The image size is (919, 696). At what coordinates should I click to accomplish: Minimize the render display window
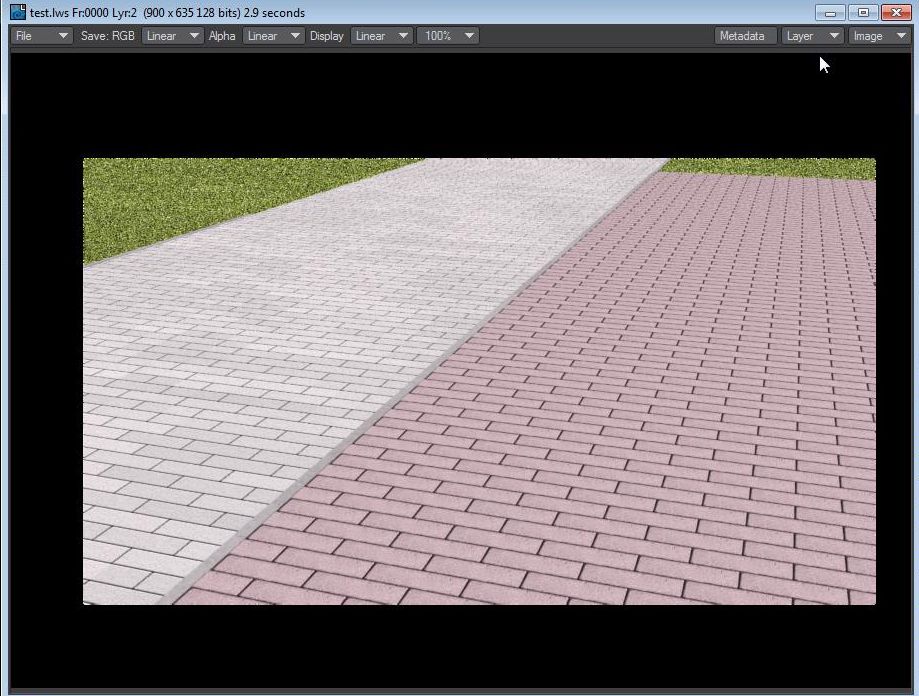[x=830, y=13]
